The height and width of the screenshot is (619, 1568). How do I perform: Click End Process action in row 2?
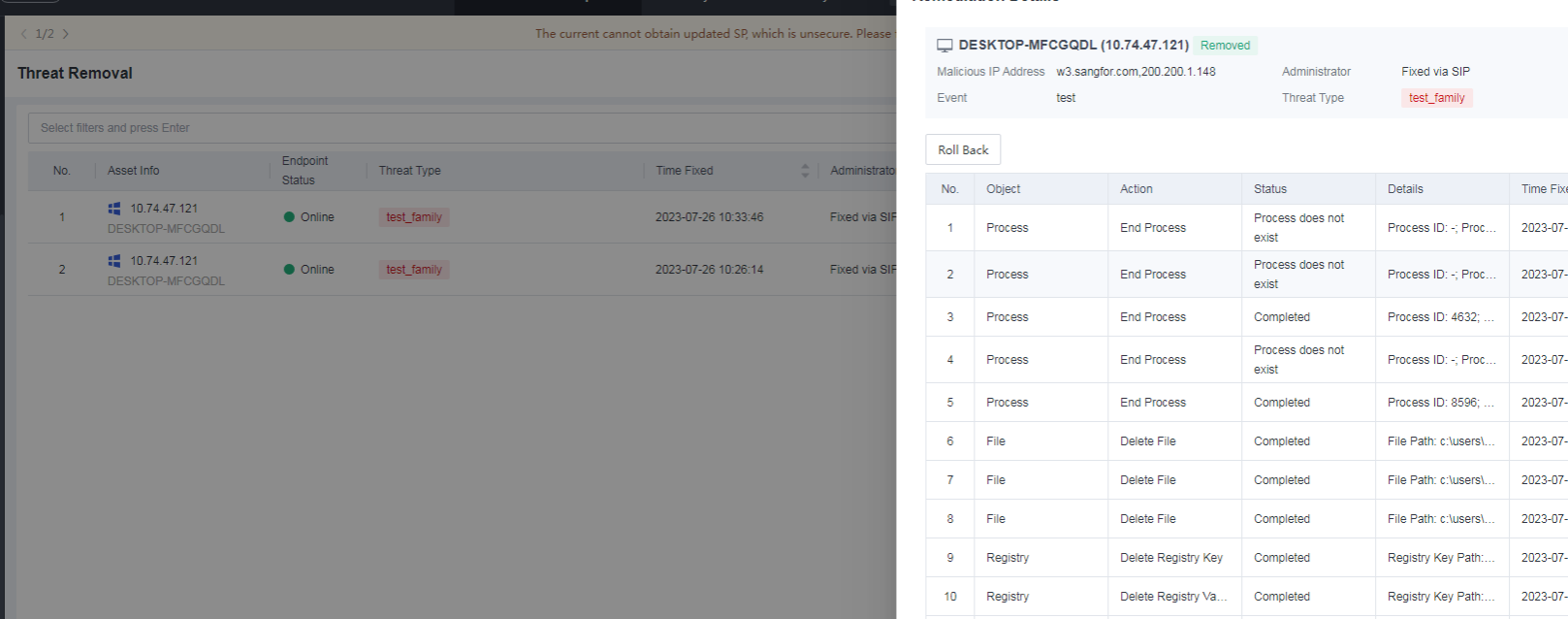coord(1153,275)
